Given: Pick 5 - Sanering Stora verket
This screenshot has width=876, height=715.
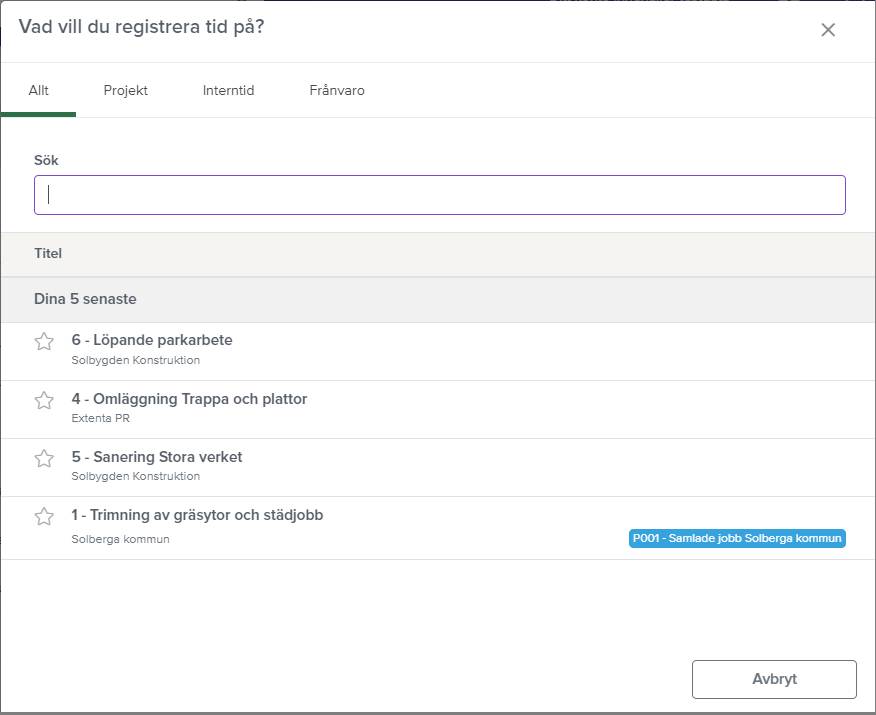Looking at the screenshot, I should coord(157,457).
